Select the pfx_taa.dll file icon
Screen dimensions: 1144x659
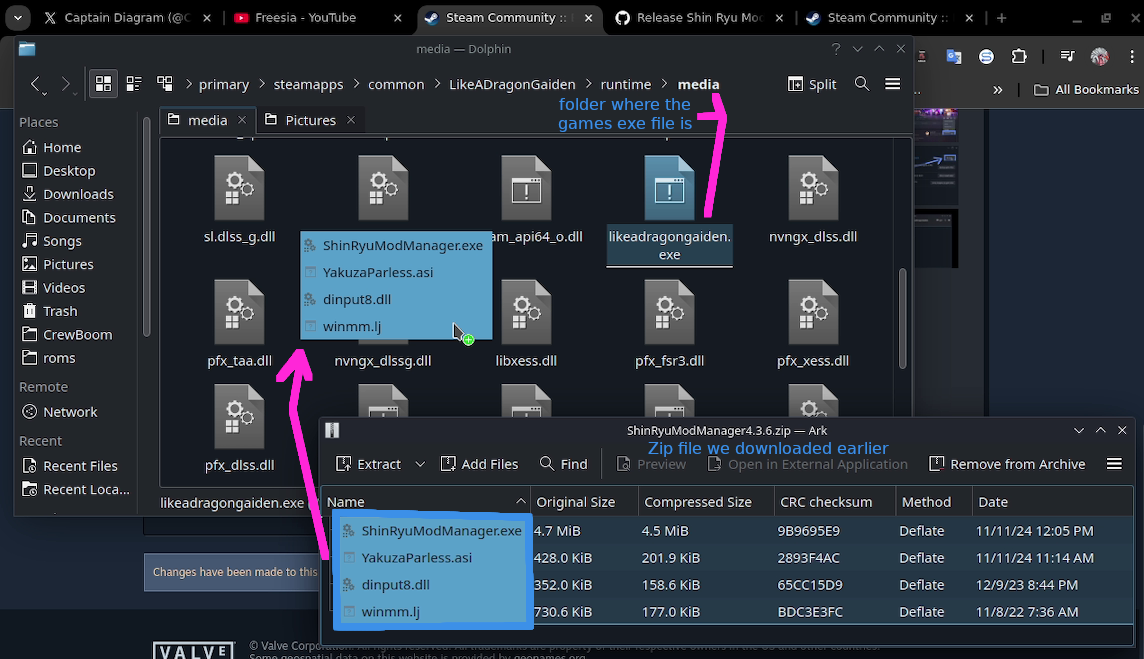point(239,312)
